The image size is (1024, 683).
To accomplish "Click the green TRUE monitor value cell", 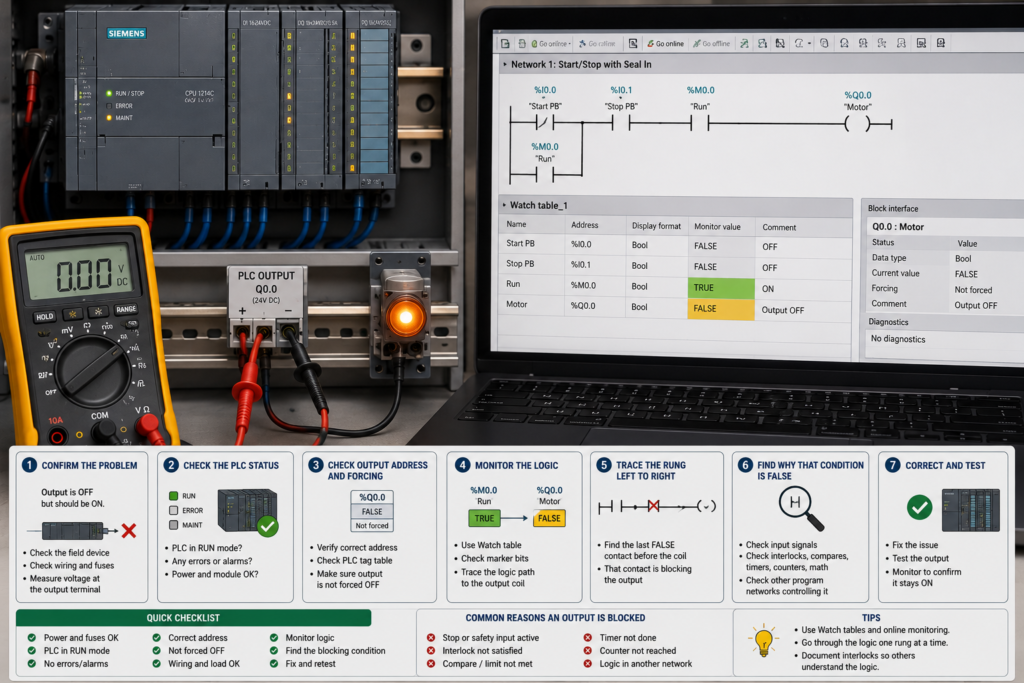I will tap(720, 287).
